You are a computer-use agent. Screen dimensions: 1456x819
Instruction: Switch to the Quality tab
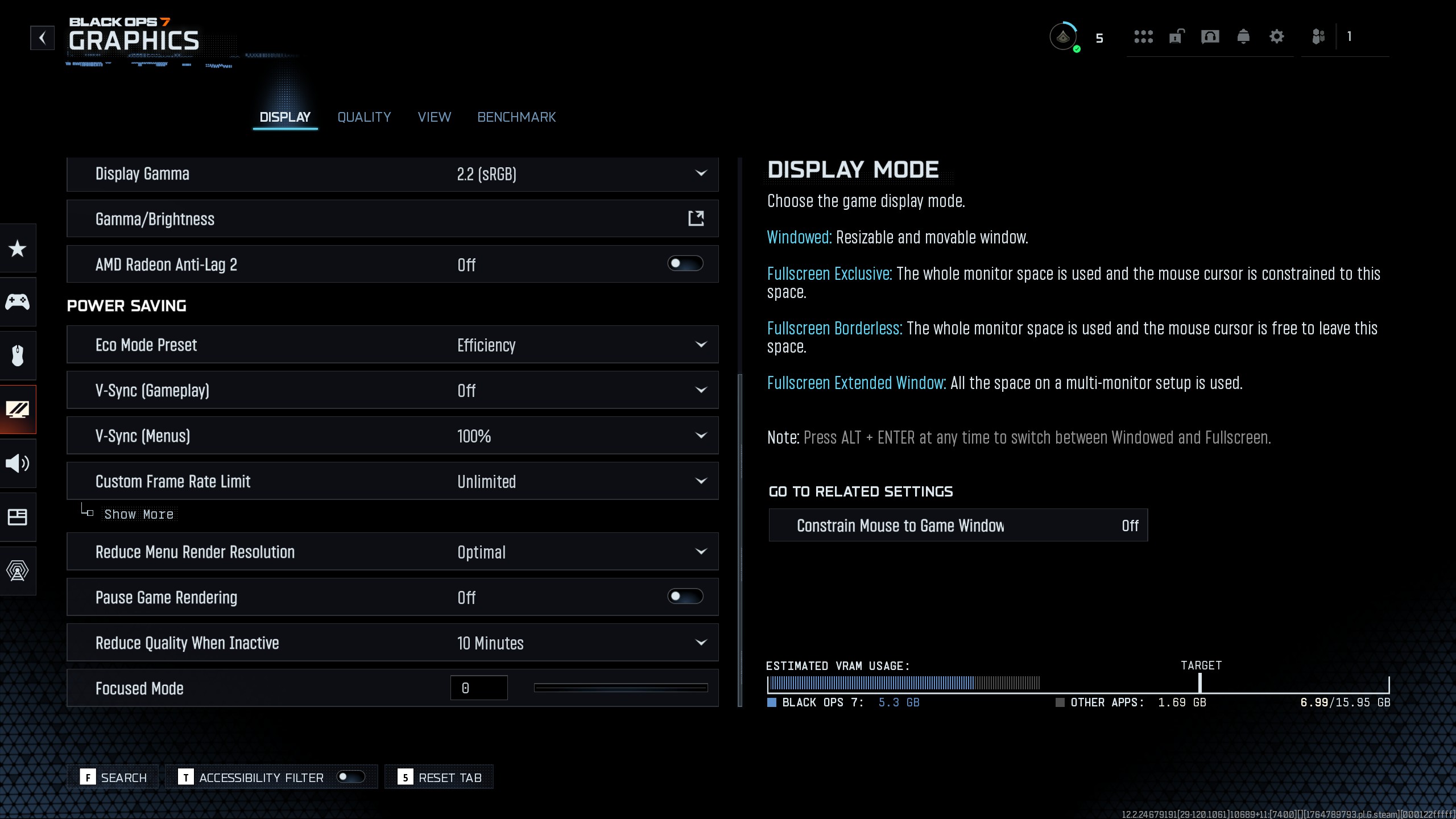pyautogui.click(x=364, y=117)
